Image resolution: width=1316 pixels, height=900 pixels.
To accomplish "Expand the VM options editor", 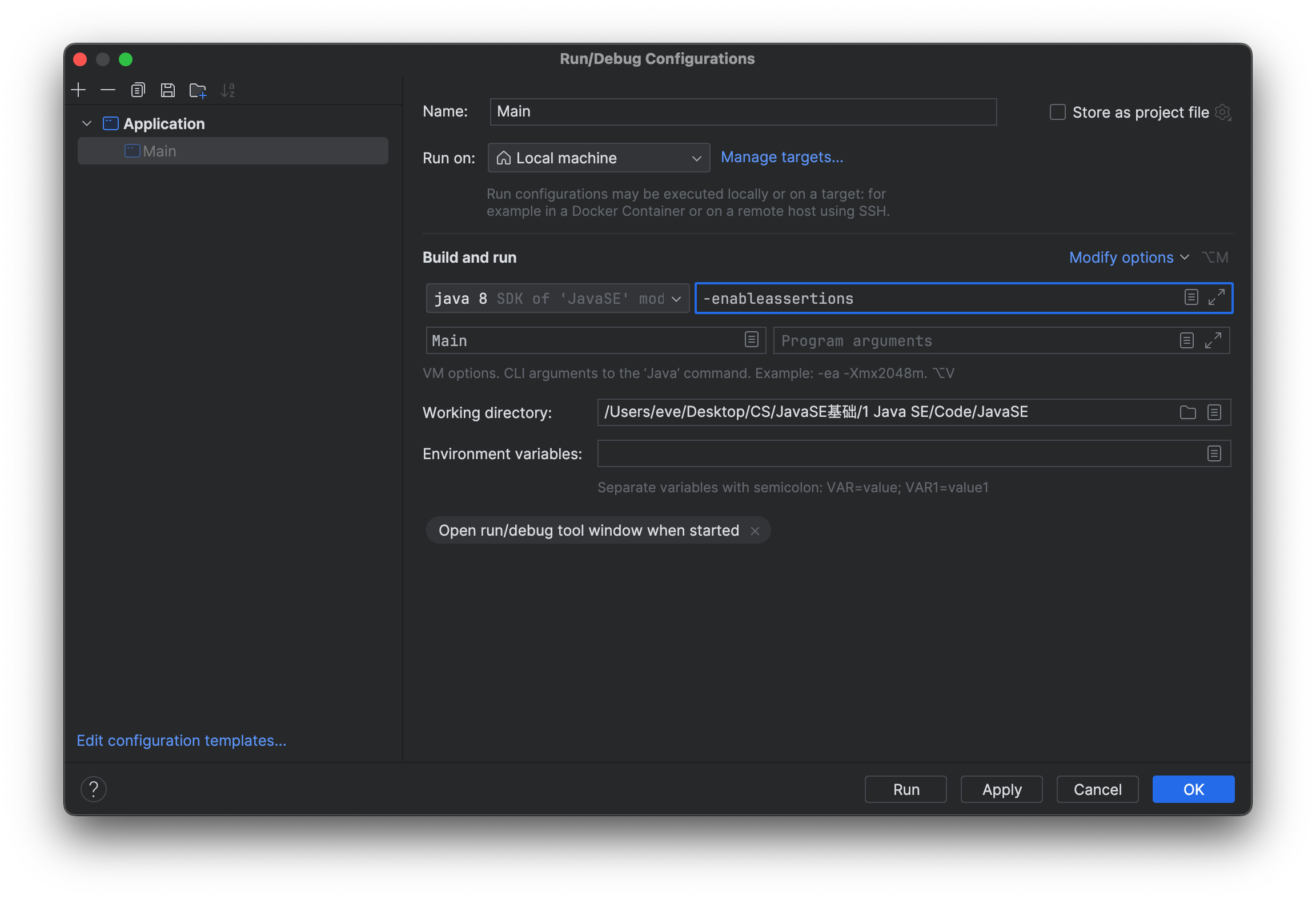I will click(1218, 298).
